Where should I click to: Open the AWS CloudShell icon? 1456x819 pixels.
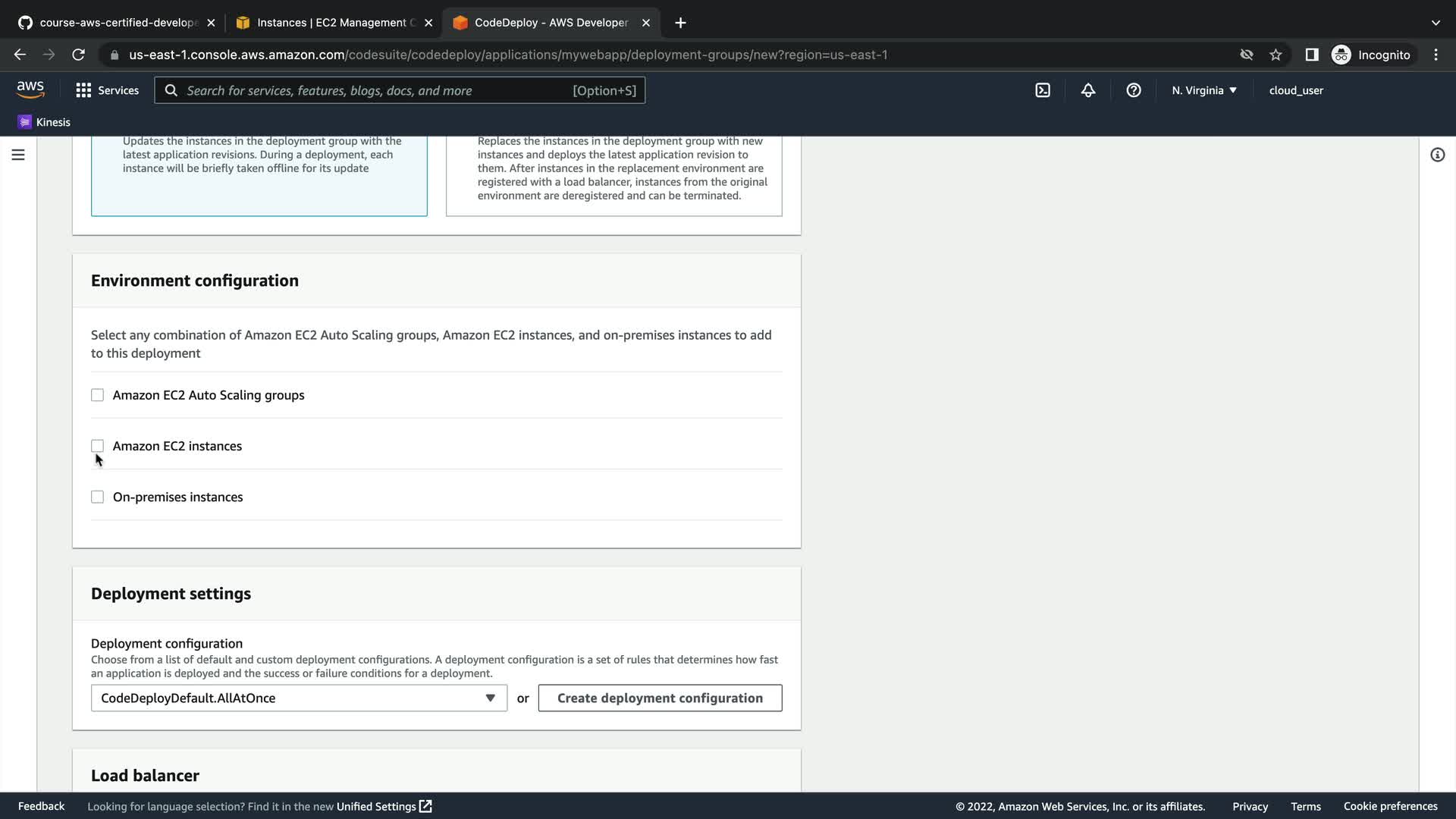[x=1043, y=90]
